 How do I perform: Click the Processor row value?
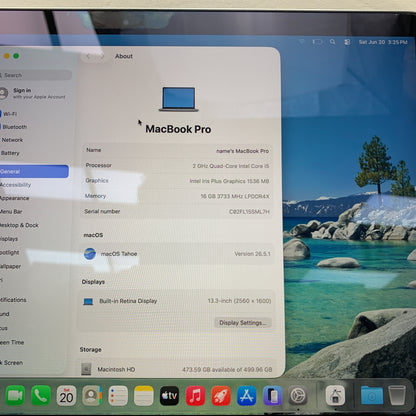pyautogui.click(x=231, y=166)
